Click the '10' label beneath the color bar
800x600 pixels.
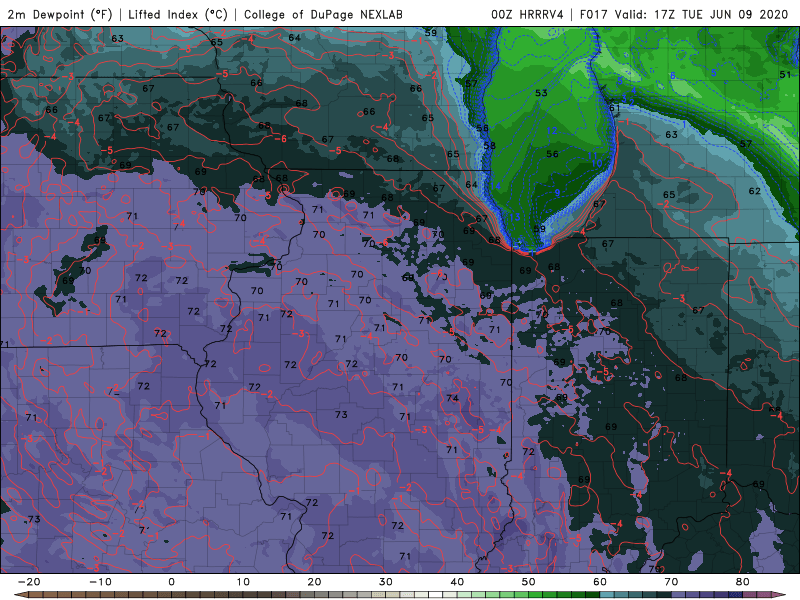click(243, 582)
